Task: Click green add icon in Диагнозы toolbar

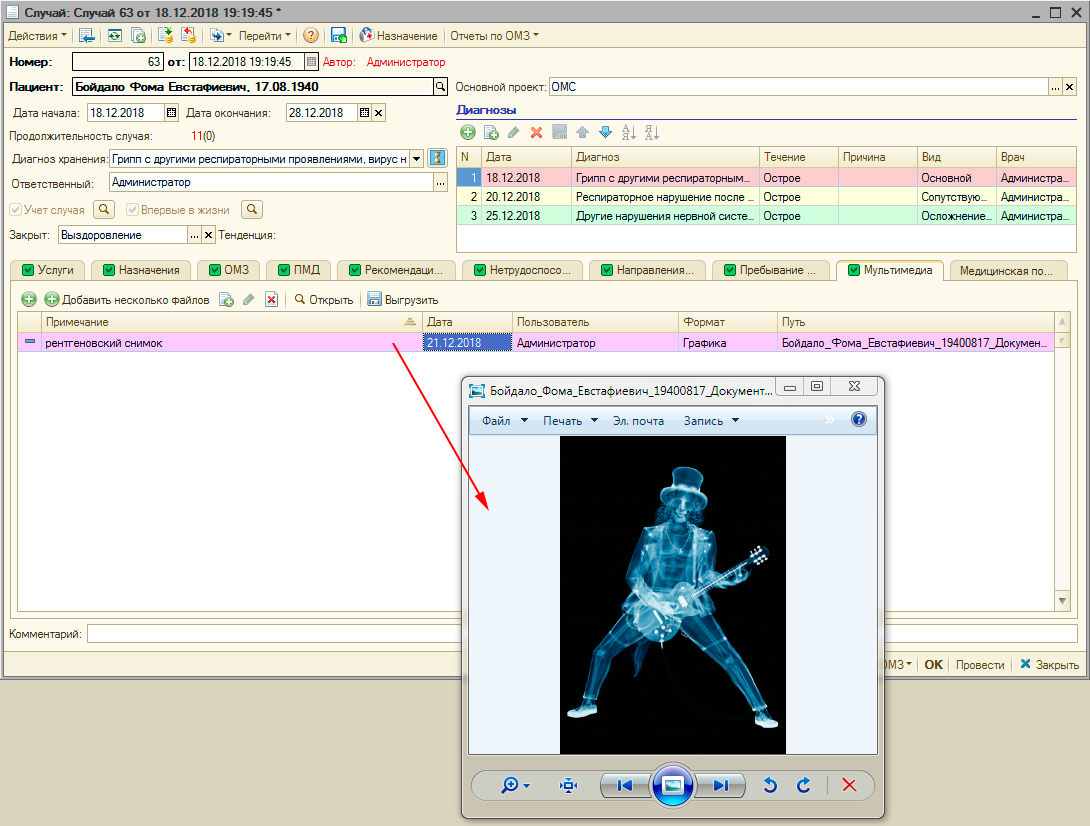Action: point(467,132)
